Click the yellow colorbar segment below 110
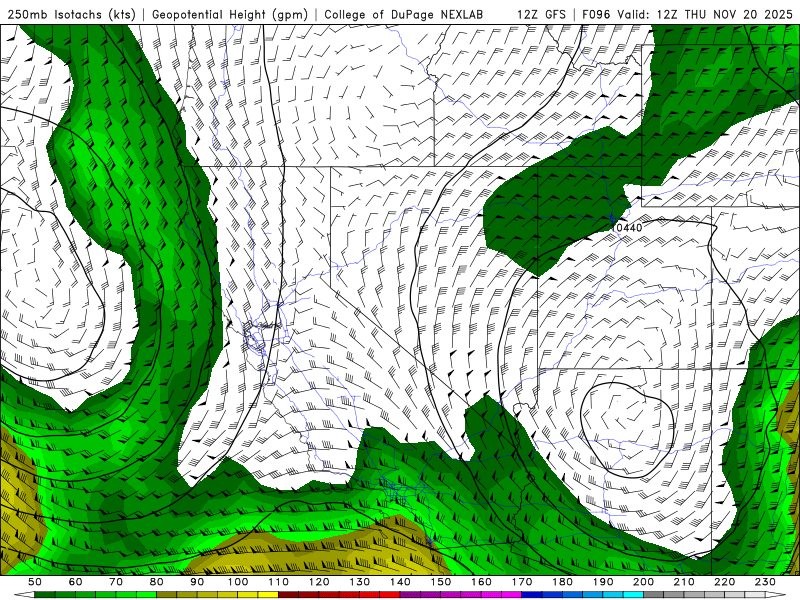This screenshot has height=600, width=800. [268, 595]
